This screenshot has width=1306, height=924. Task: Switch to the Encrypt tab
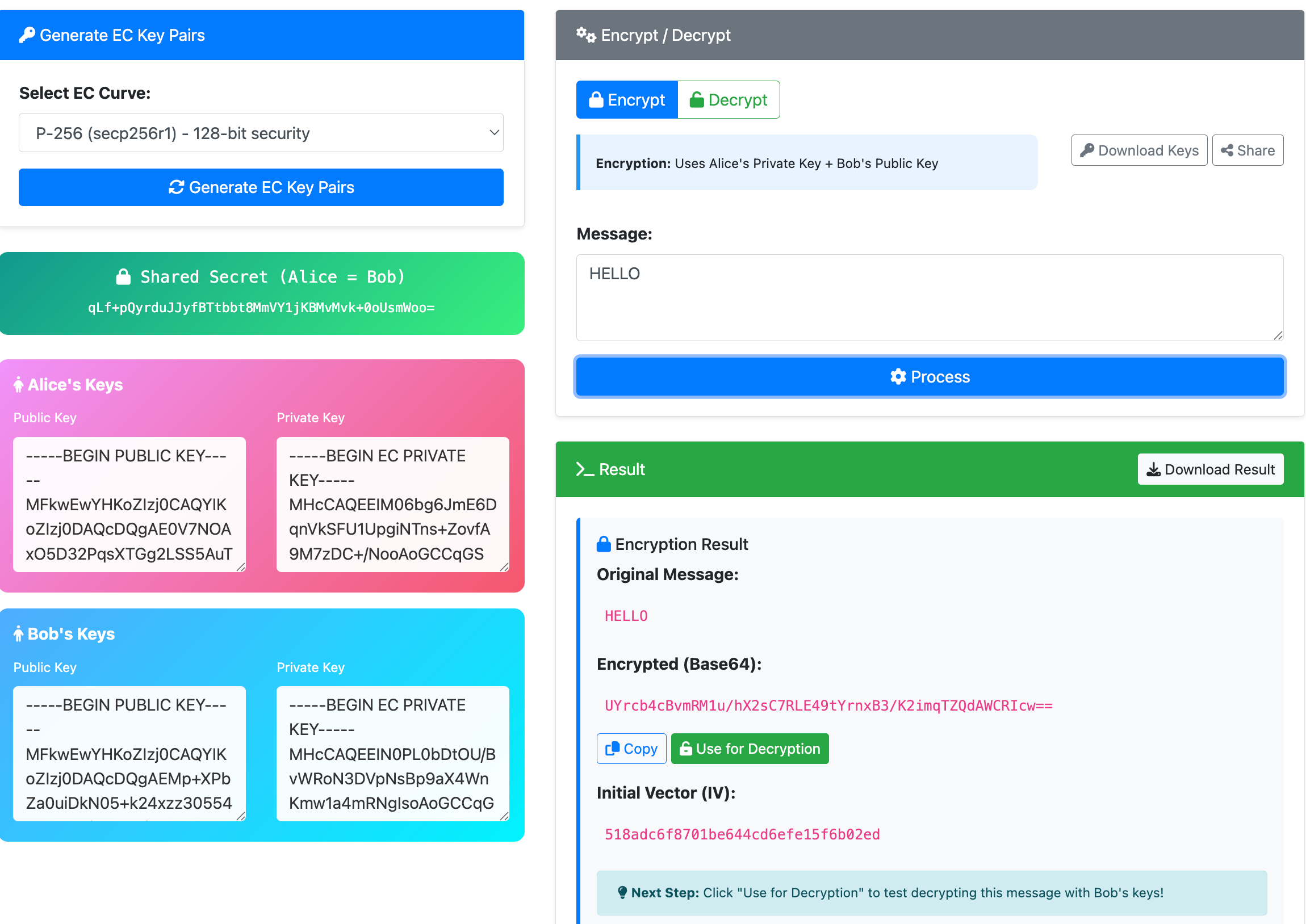[x=626, y=100]
